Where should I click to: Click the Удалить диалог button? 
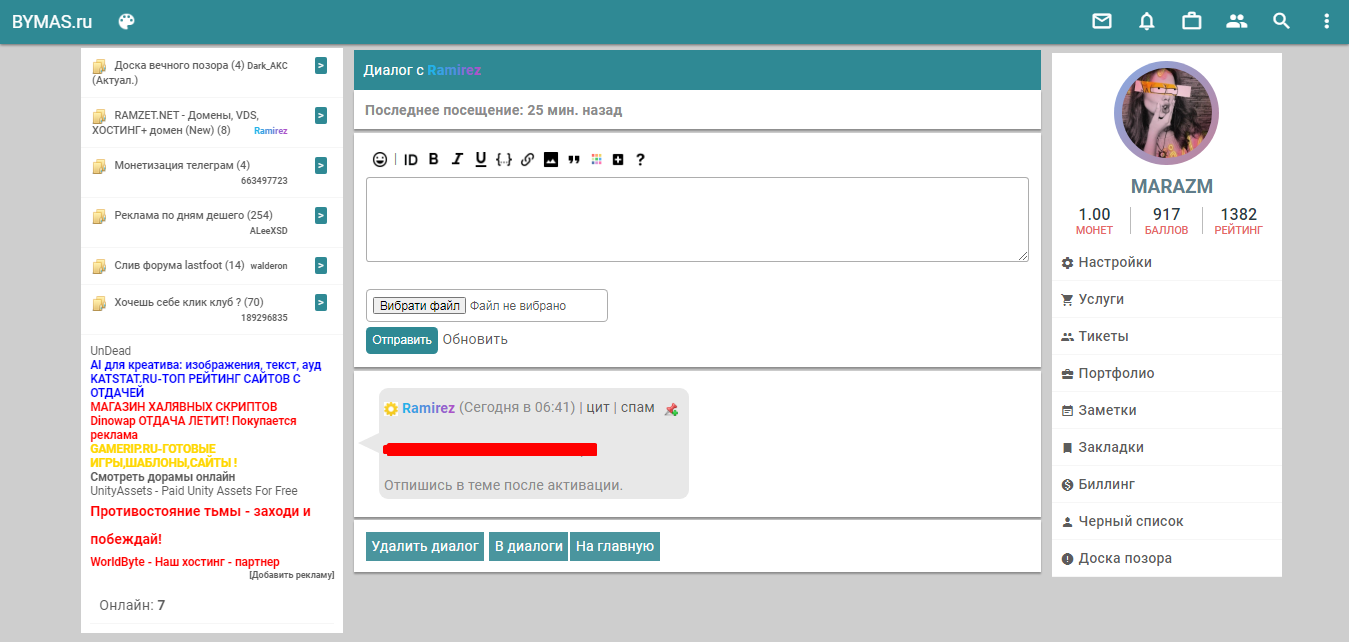[425, 546]
